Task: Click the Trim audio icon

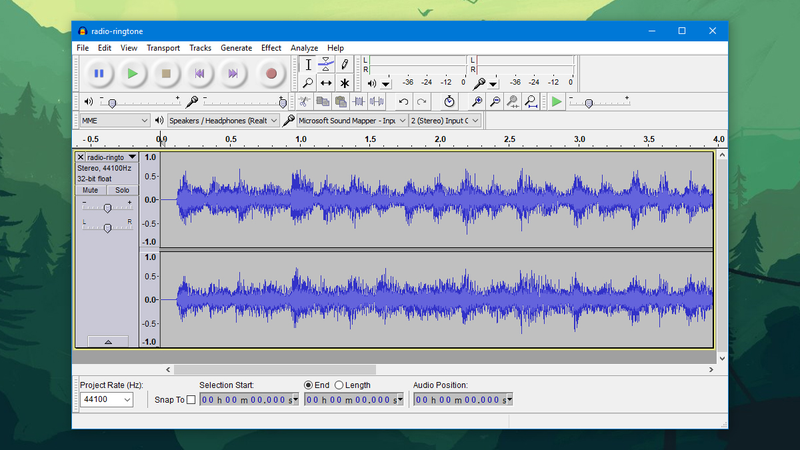Action: click(x=359, y=102)
